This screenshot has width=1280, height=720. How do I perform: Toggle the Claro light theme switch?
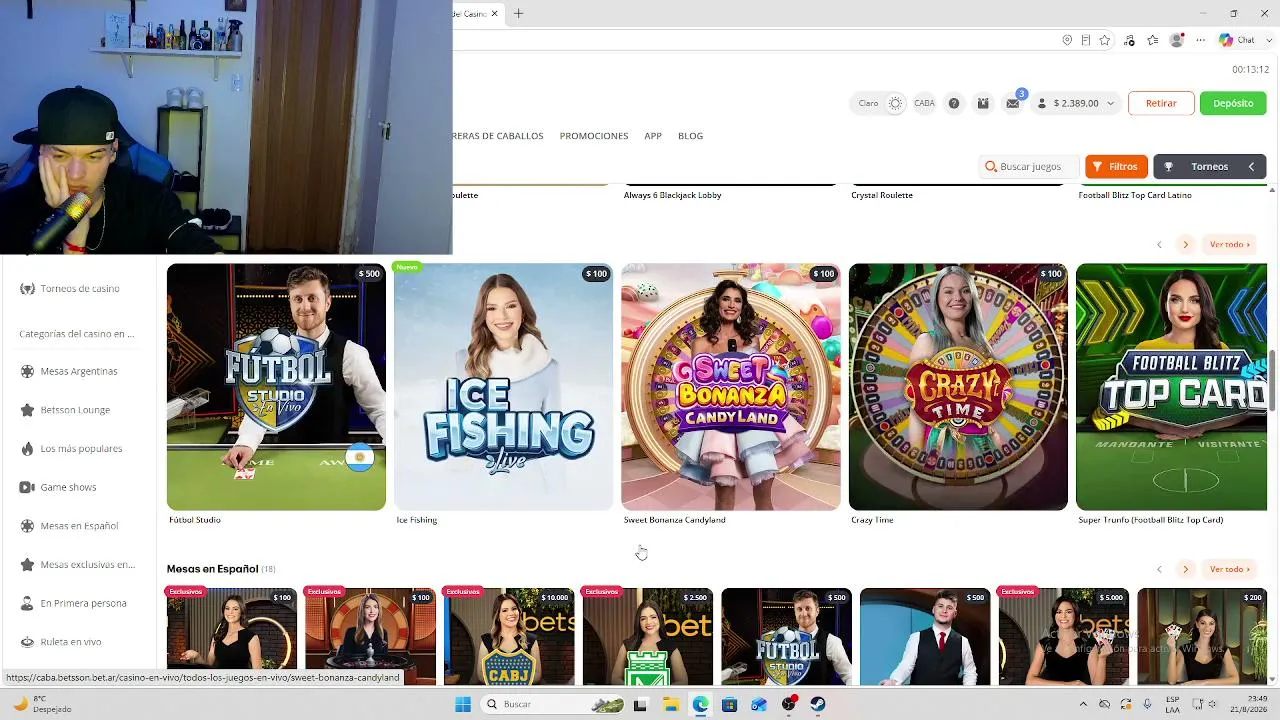[895, 103]
